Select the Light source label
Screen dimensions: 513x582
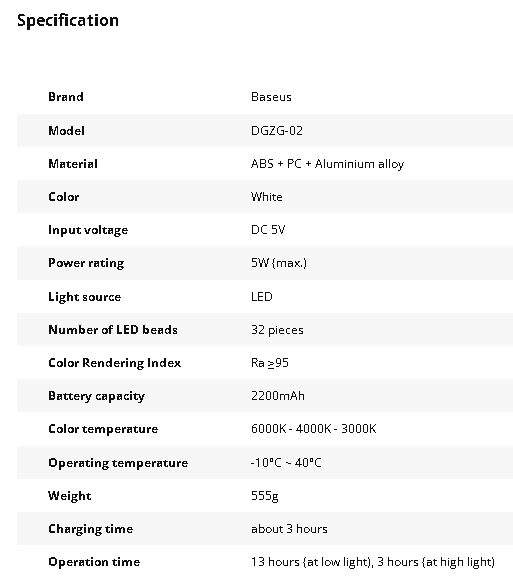(x=85, y=297)
